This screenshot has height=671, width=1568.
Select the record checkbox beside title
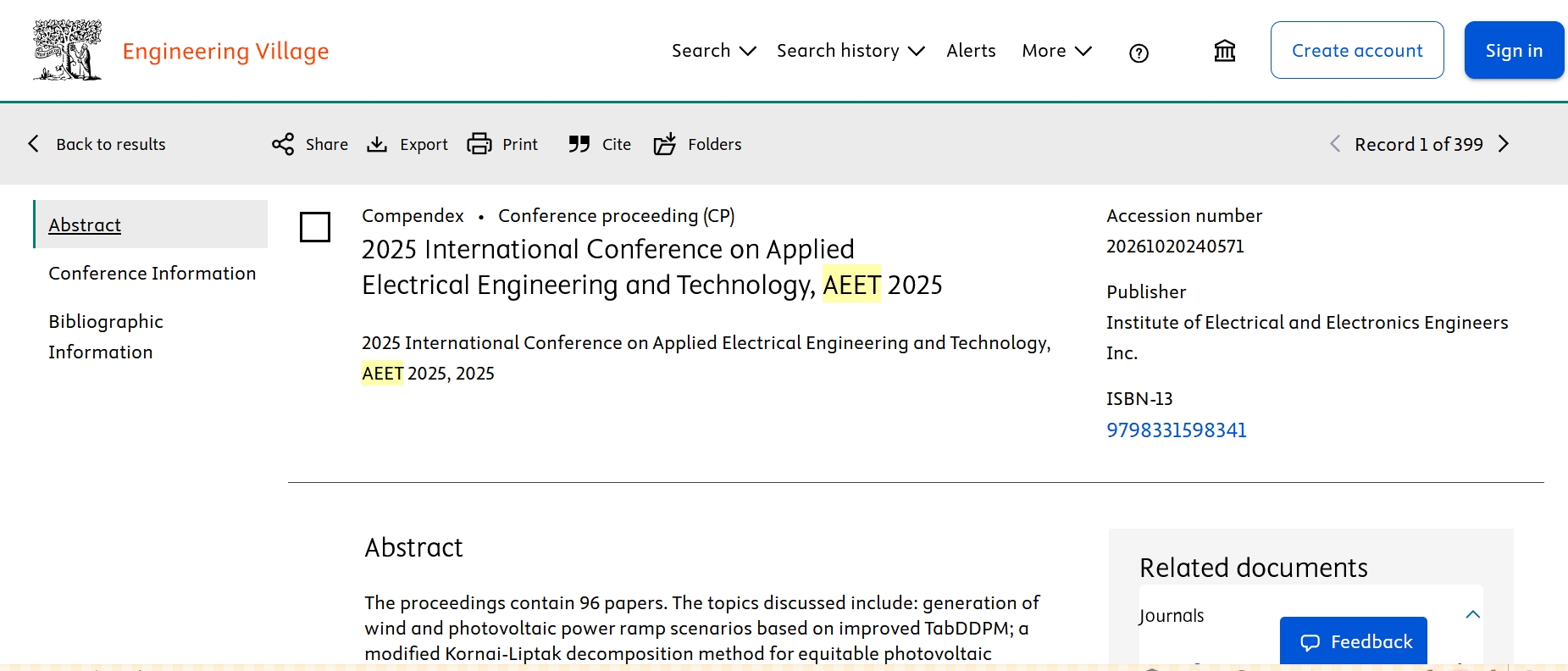click(x=315, y=227)
